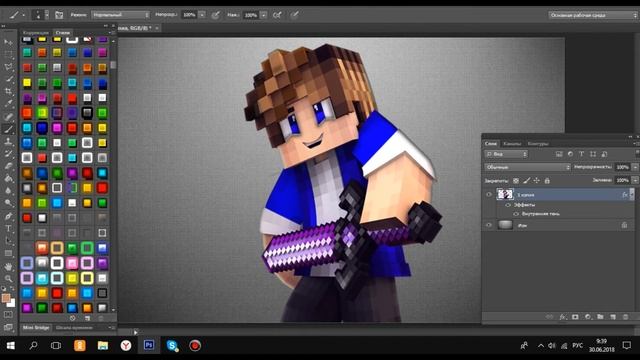Open the layer fill dropdown arrow
The height and width of the screenshot is (360, 640).
point(635,180)
